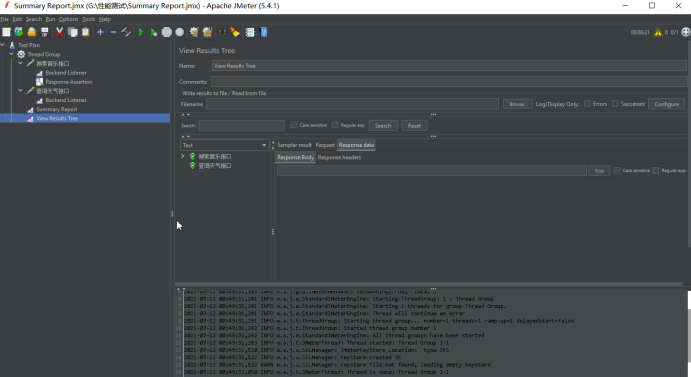The width and height of the screenshot is (691, 377).
Task: Click the Find button
Action: point(599,171)
